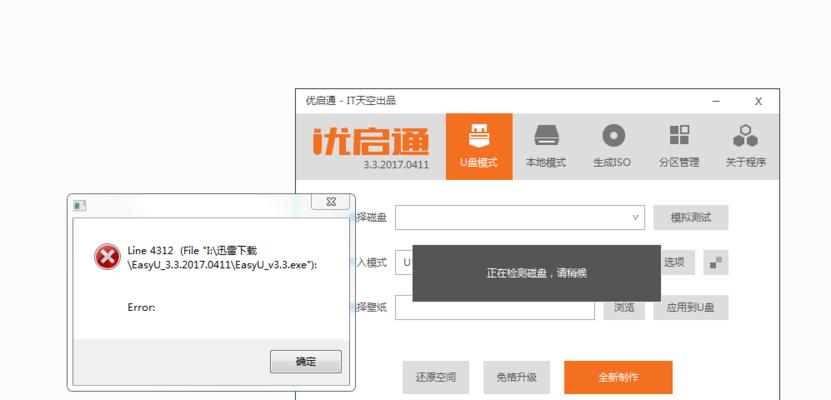Click the 浏览 wallpaper browse button
Image resolution: width=831 pixels, height=400 pixels.
coord(624,307)
